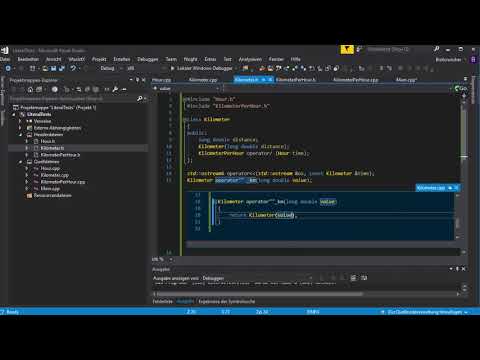Switch to the Kilometer.cpp editor tab
The height and width of the screenshot is (360, 480).
tap(203, 80)
